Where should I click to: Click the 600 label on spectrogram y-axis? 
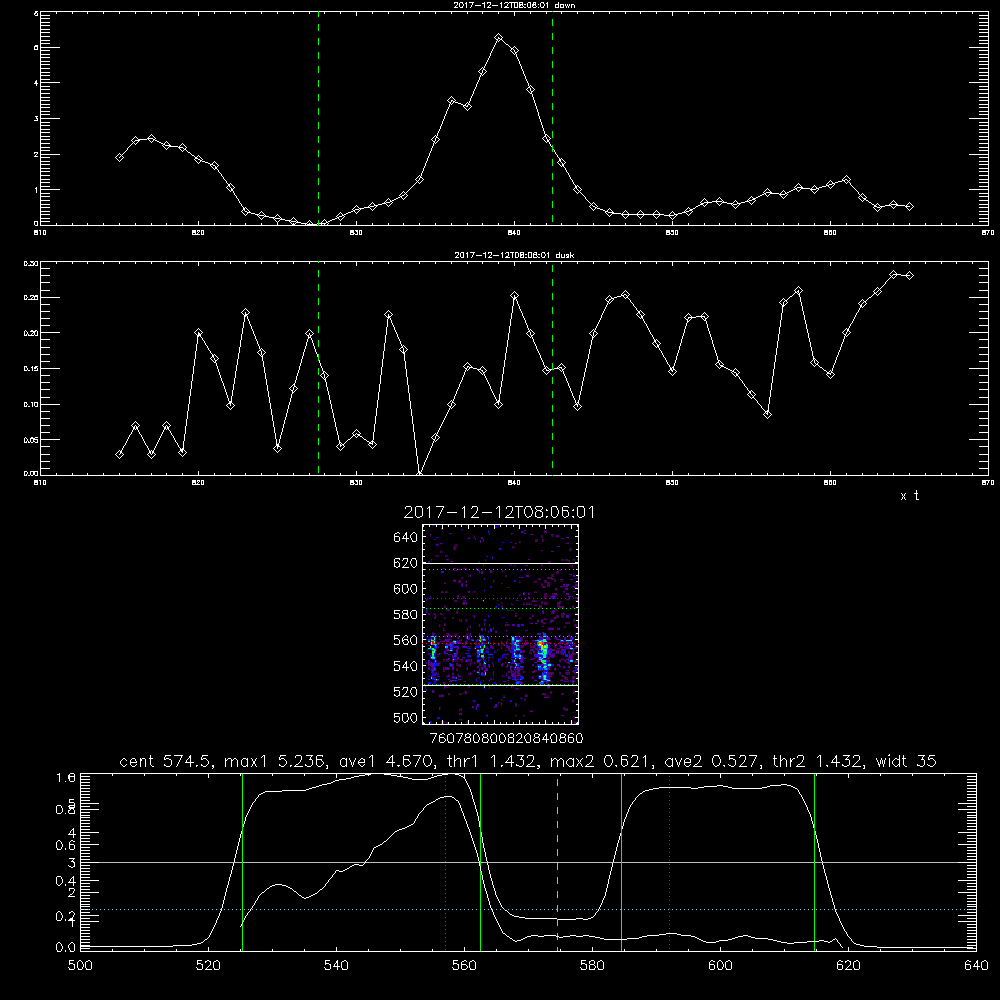click(406, 589)
